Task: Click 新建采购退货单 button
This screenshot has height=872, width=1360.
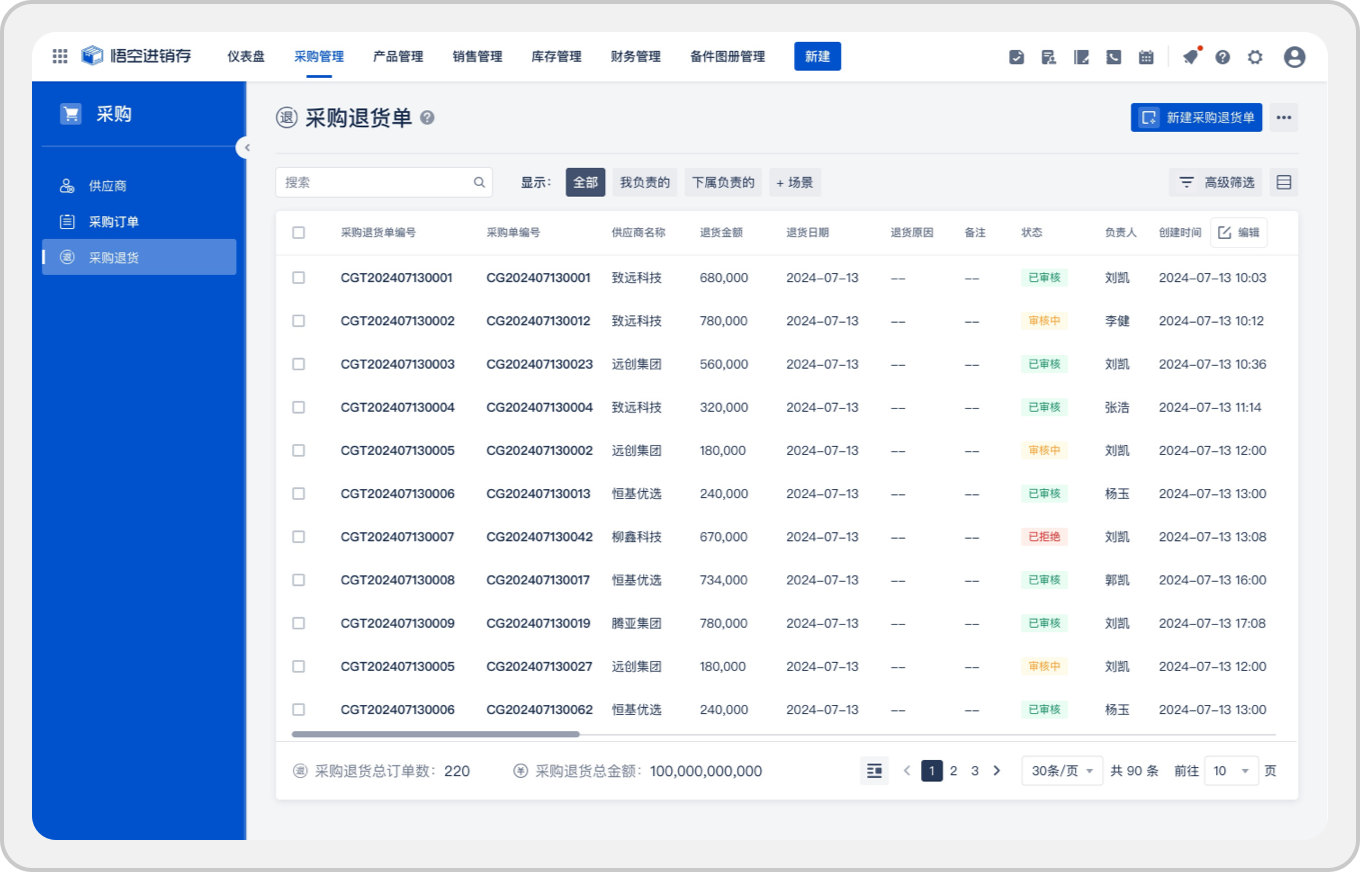Action: pos(1197,117)
